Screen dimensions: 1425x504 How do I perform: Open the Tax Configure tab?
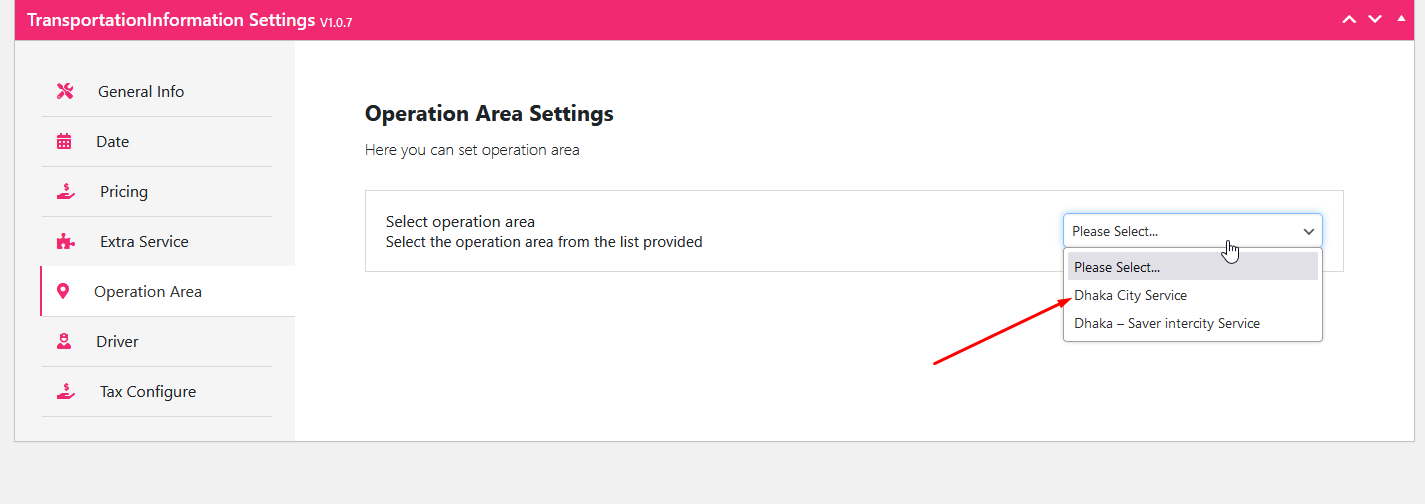coord(148,392)
